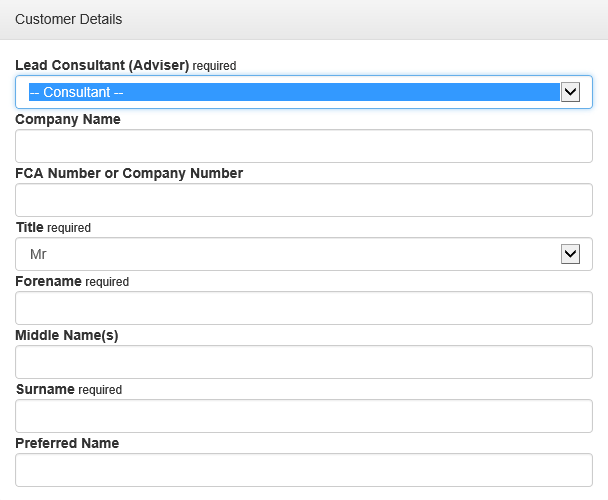Click the Forename label text
This screenshot has width=608, height=500.
48,281
